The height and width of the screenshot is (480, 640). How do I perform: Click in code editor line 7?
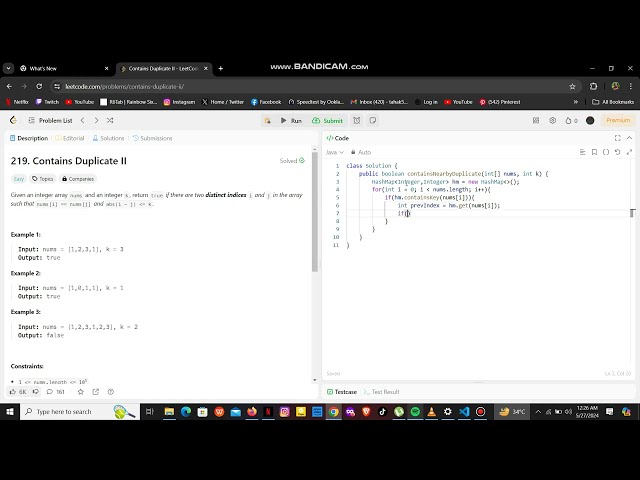pos(486,213)
